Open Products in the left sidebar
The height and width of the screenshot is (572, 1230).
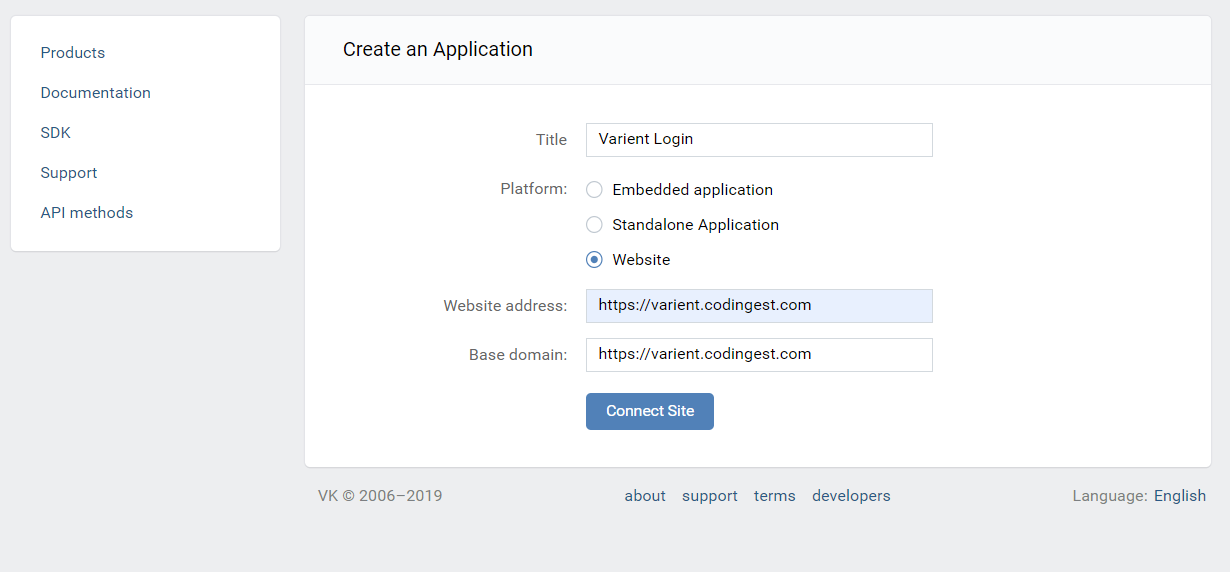click(x=73, y=53)
